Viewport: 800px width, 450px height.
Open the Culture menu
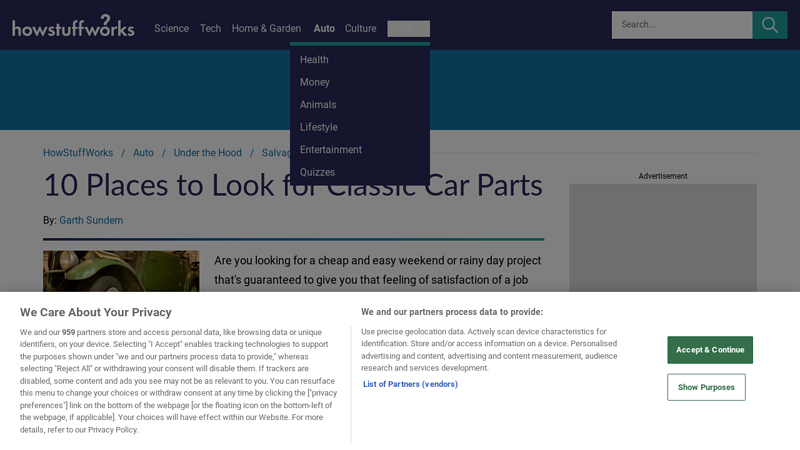click(360, 29)
